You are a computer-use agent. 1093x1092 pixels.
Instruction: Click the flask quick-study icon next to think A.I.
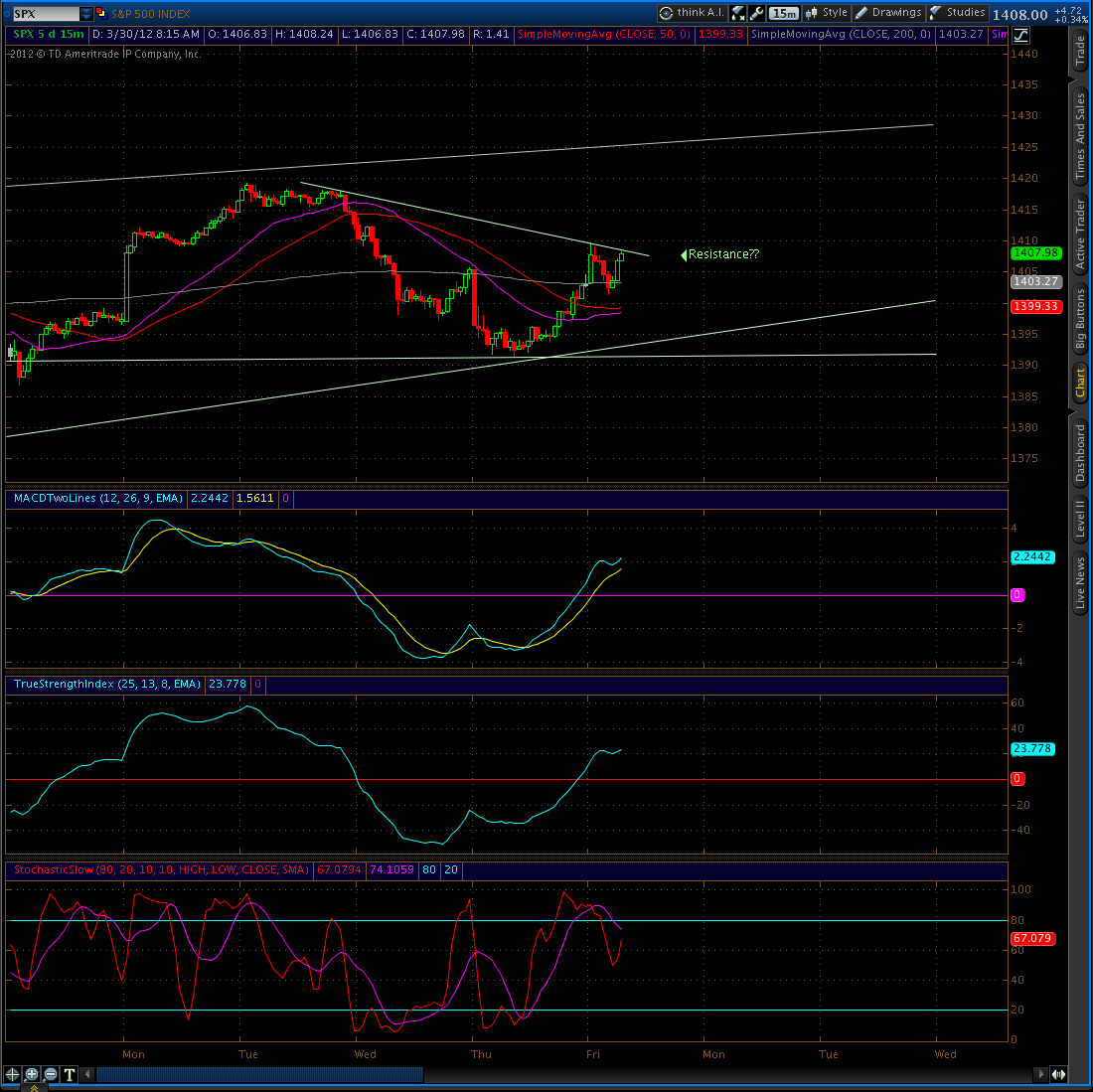point(738,13)
